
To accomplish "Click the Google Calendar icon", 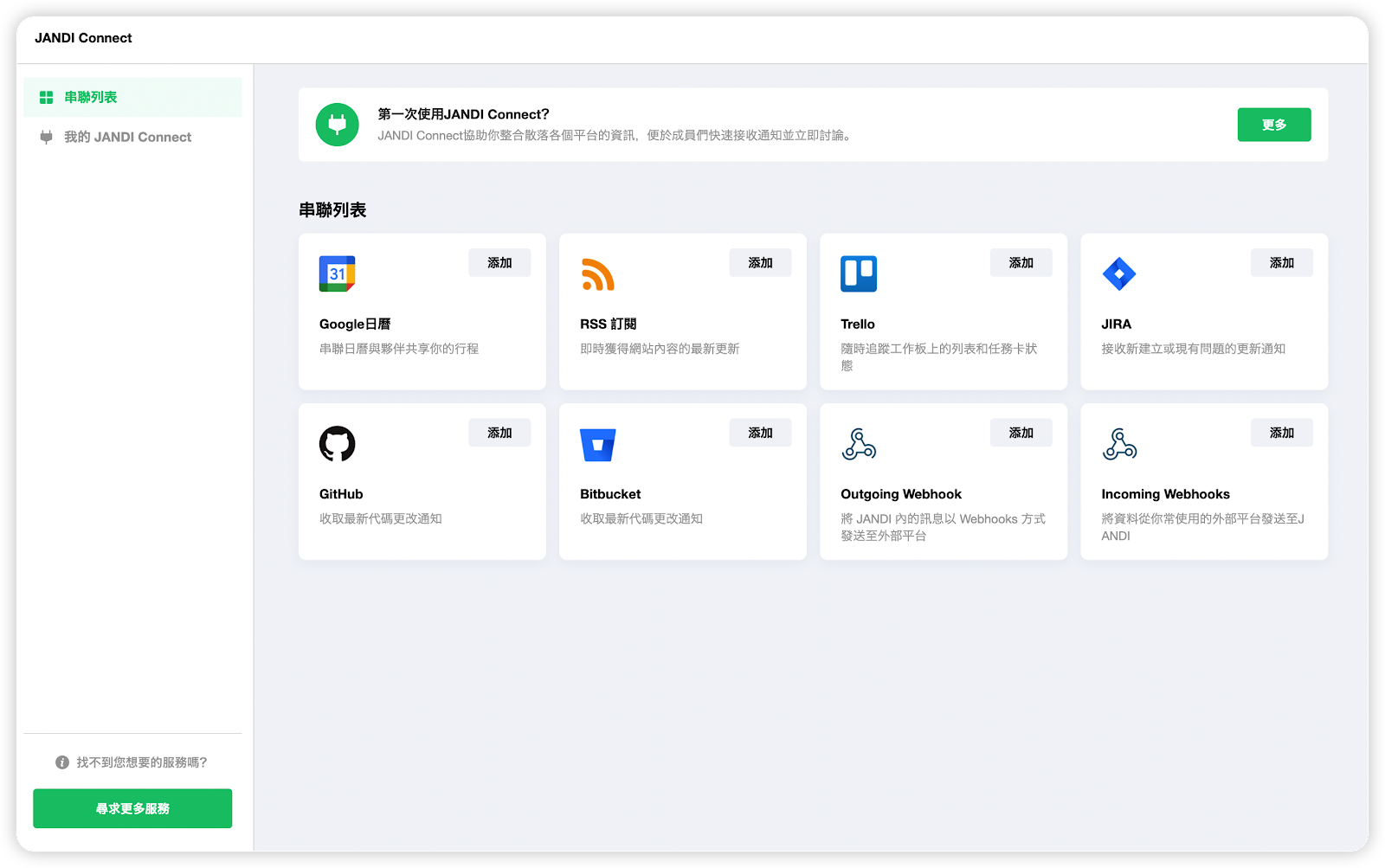I will [x=337, y=273].
